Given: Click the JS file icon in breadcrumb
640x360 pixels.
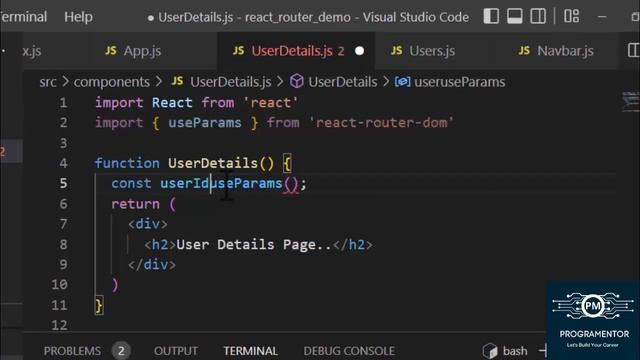Looking at the screenshot, I should (x=178, y=81).
